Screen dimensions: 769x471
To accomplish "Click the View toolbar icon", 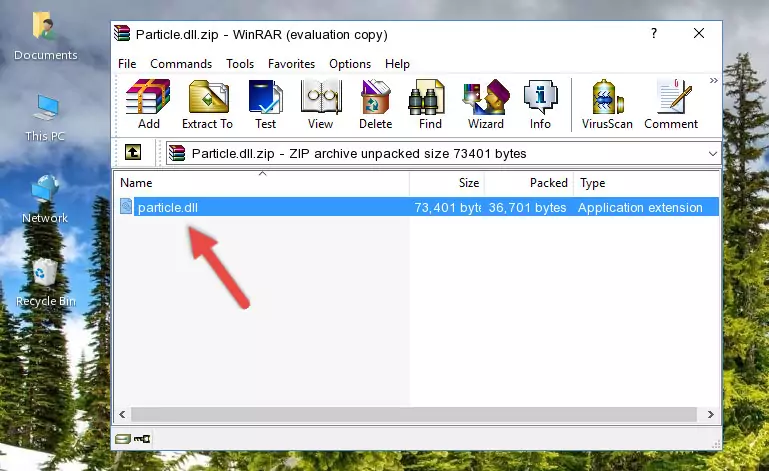I will tap(321, 105).
